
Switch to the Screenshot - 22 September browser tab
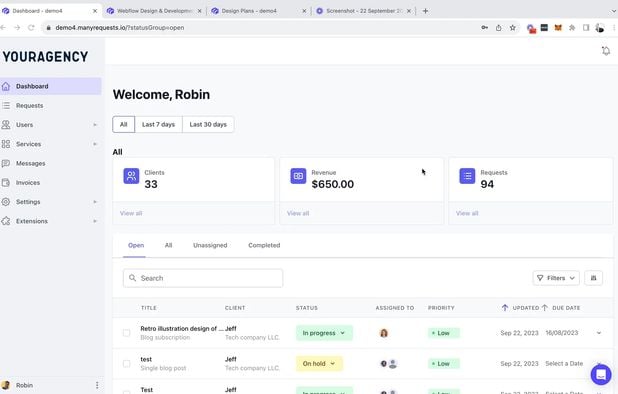pos(363,11)
